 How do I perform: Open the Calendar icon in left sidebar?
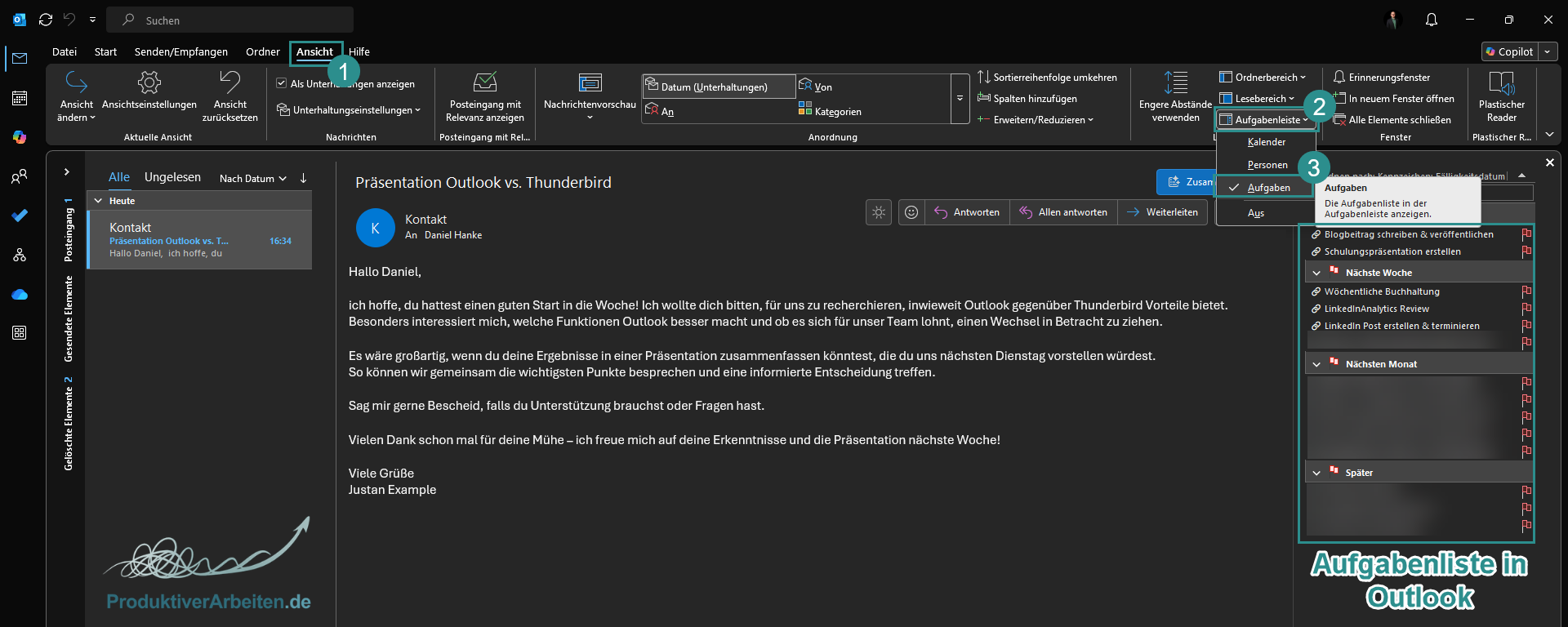tap(20, 98)
